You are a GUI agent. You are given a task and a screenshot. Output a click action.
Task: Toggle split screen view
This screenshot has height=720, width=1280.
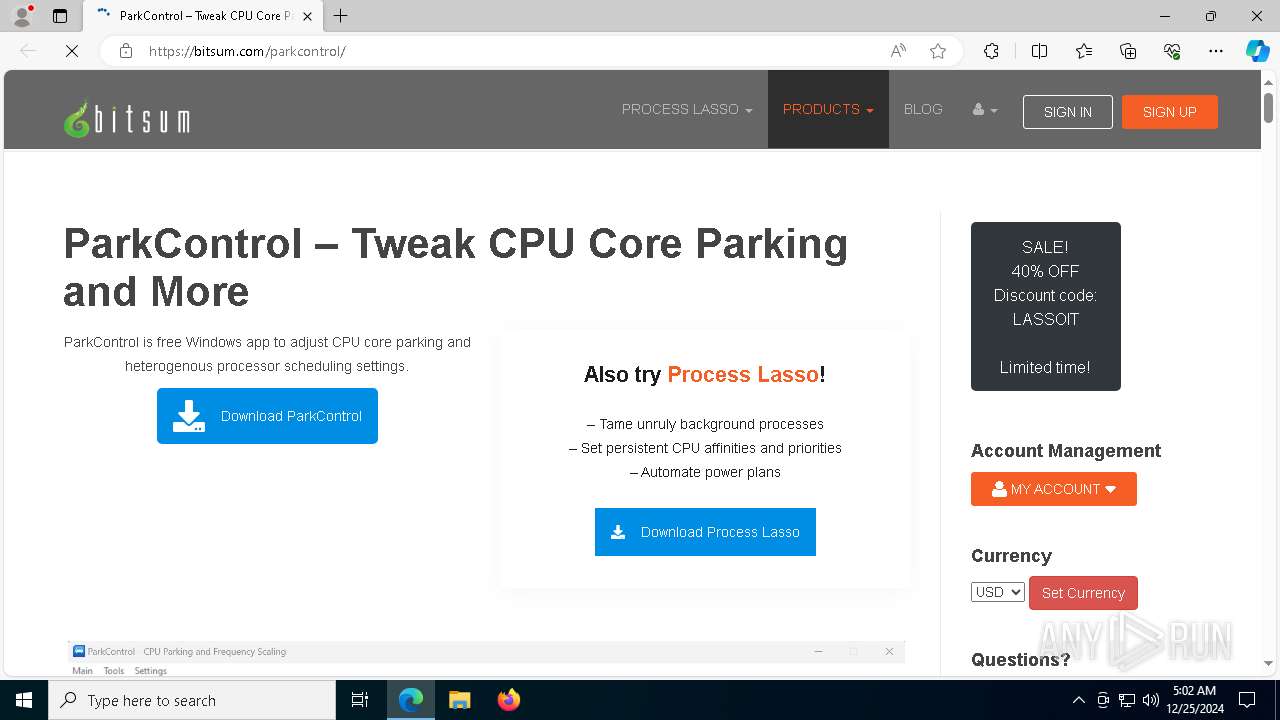tap(1039, 51)
